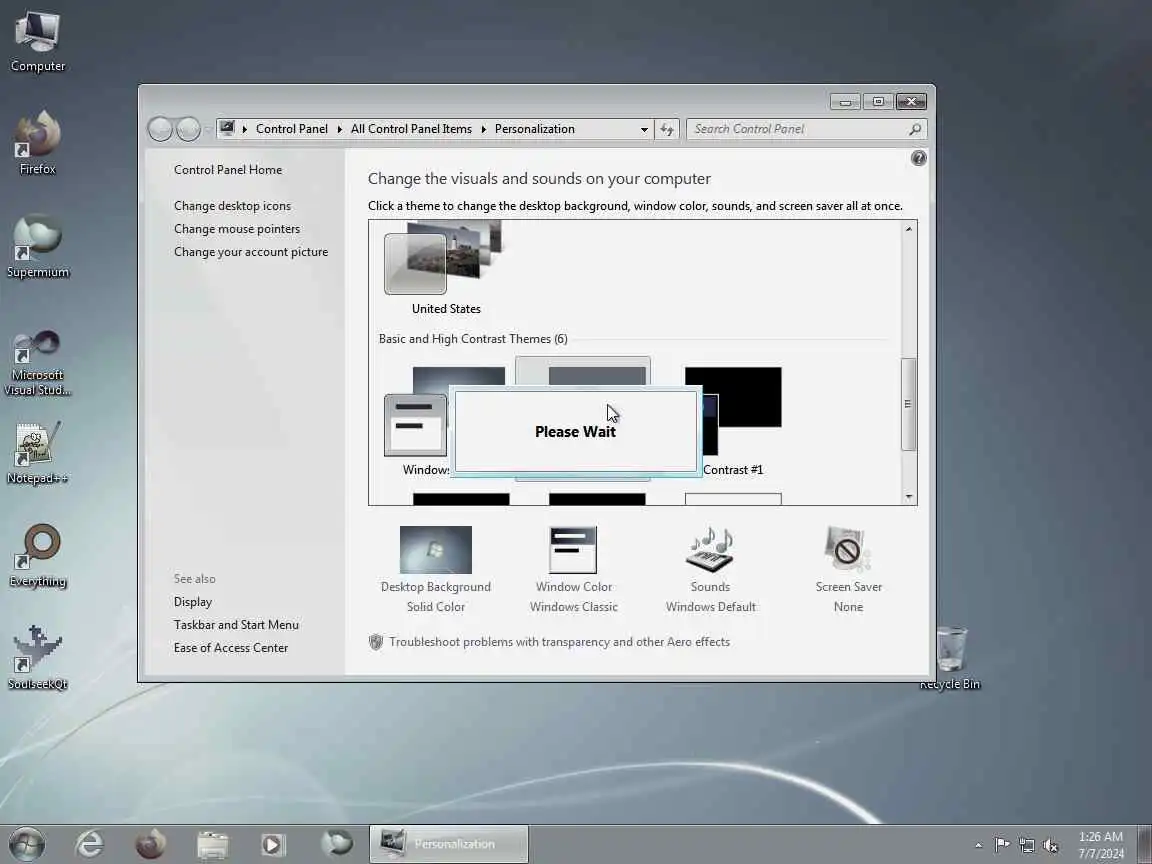Click the muted volume tray icon
This screenshot has width=1152, height=864.
pos(1051,845)
